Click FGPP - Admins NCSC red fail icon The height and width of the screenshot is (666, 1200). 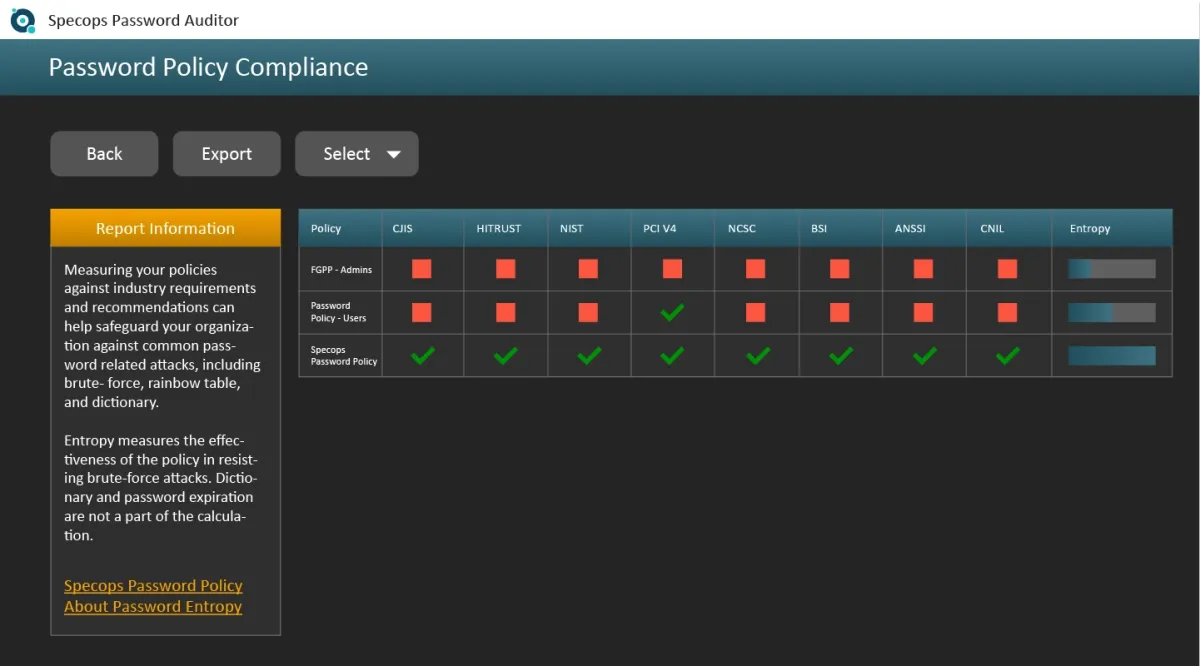coord(755,269)
